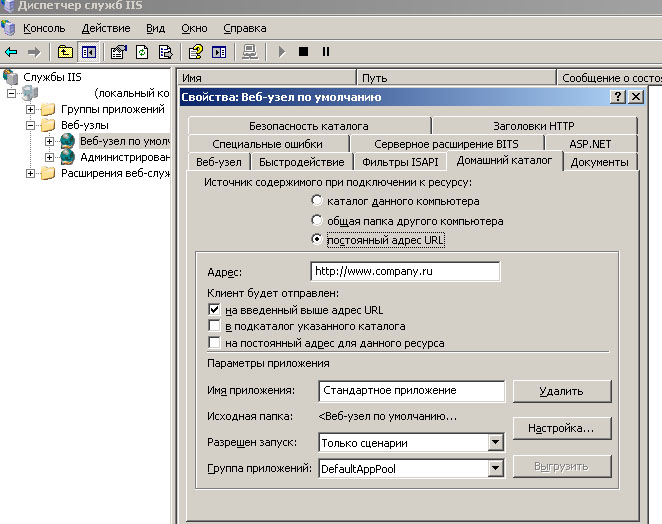
Task: Open the Действие menu
Action: (x=106, y=28)
